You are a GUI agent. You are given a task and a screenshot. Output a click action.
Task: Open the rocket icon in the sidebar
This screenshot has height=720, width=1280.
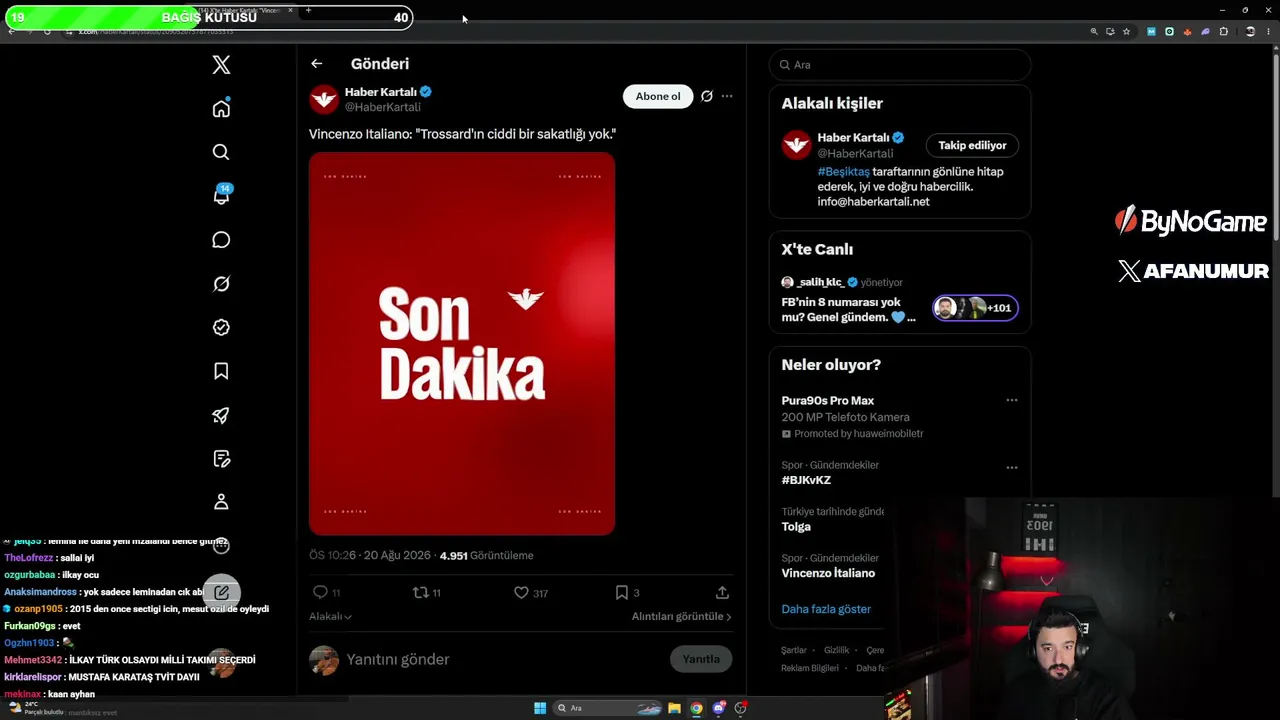pos(221,415)
